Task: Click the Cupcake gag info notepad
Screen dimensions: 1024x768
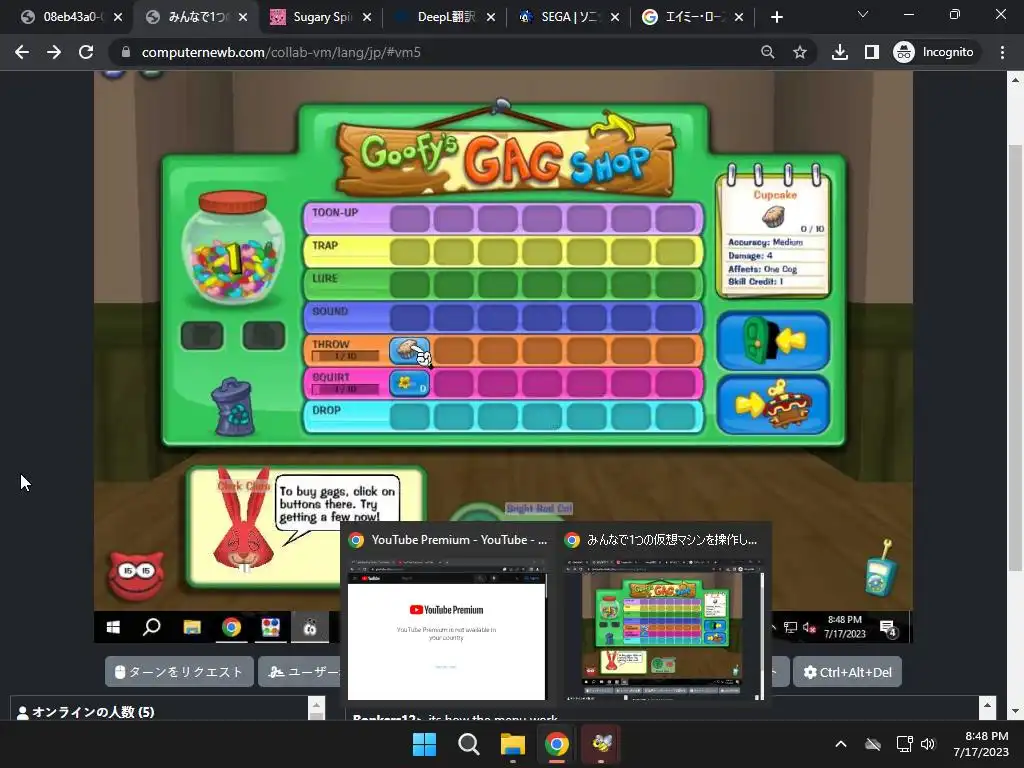Action: (773, 232)
